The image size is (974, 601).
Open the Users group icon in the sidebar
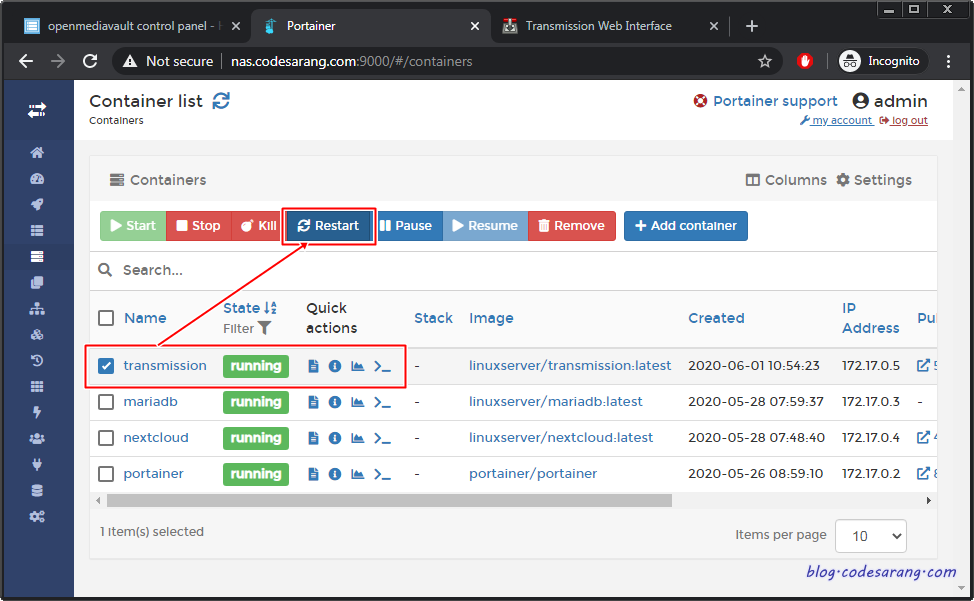tap(37, 438)
